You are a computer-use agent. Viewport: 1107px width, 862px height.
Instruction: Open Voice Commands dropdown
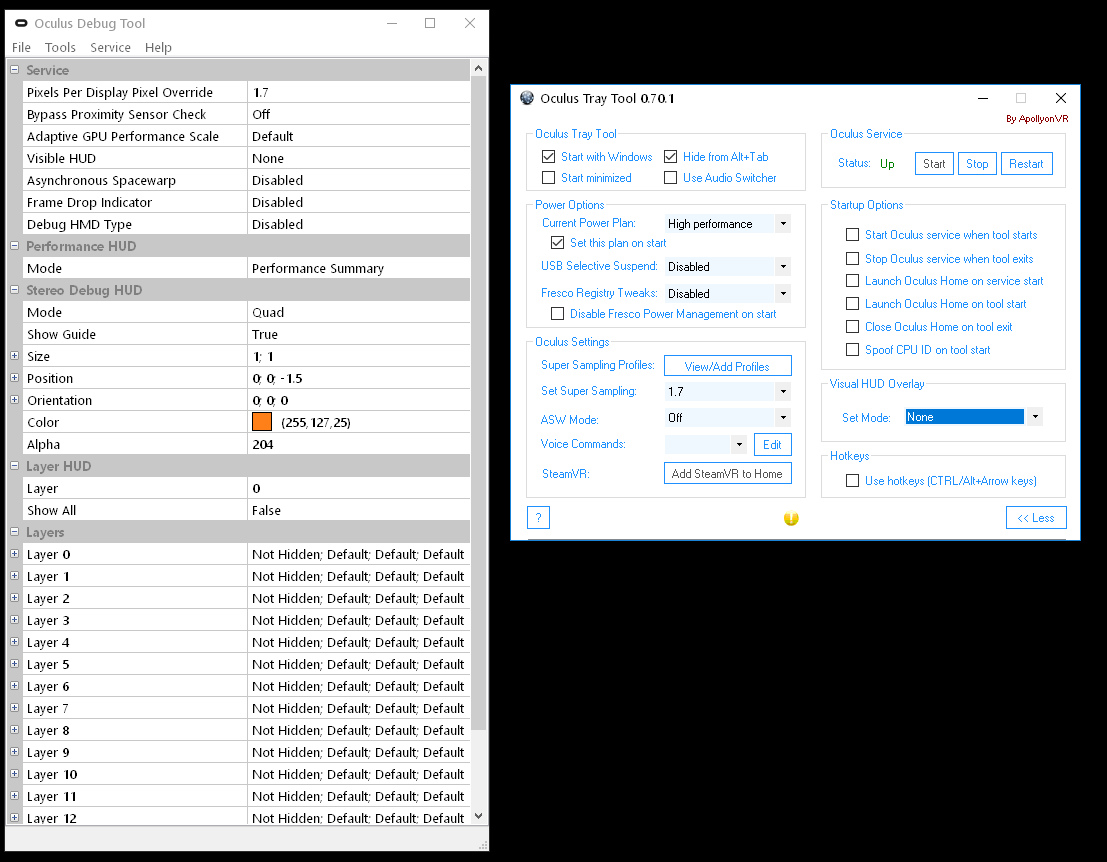[x=739, y=445]
